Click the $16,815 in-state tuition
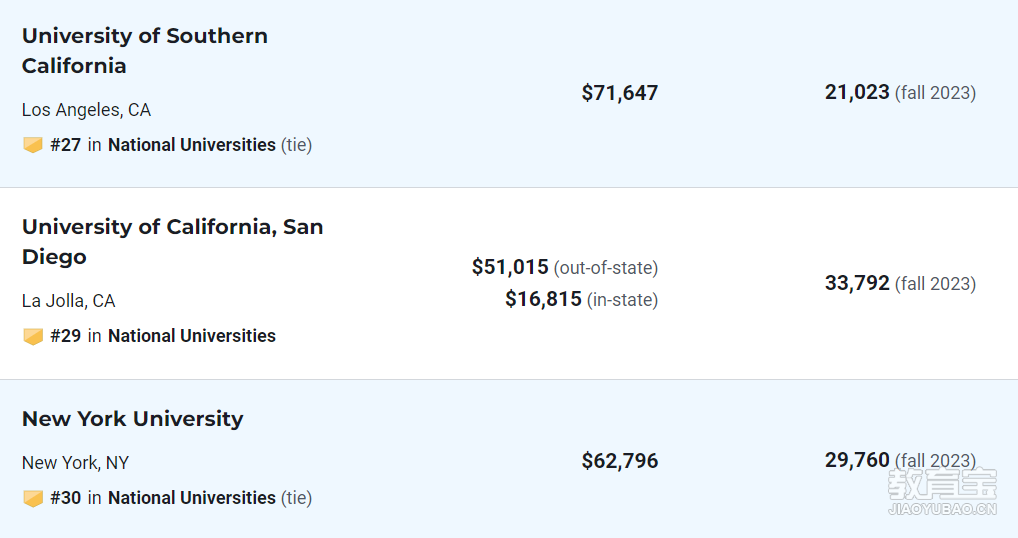 pyautogui.click(x=543, y=299)
